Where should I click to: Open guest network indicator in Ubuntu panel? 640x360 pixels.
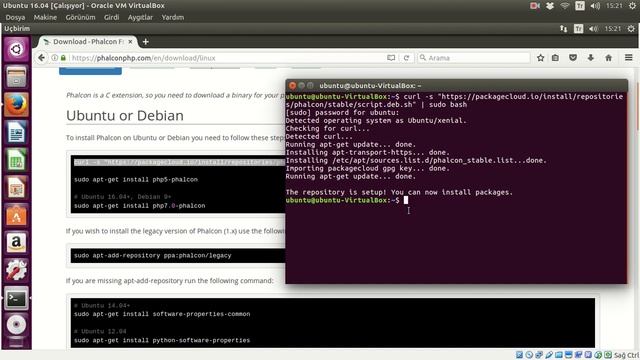click(x=564, y=29)
